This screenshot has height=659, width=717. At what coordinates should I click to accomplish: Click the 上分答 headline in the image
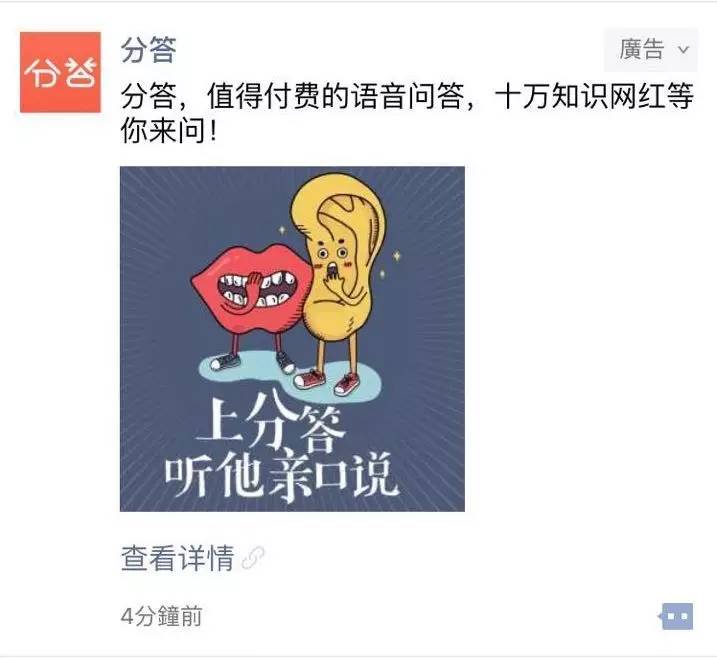pos(270,423)
